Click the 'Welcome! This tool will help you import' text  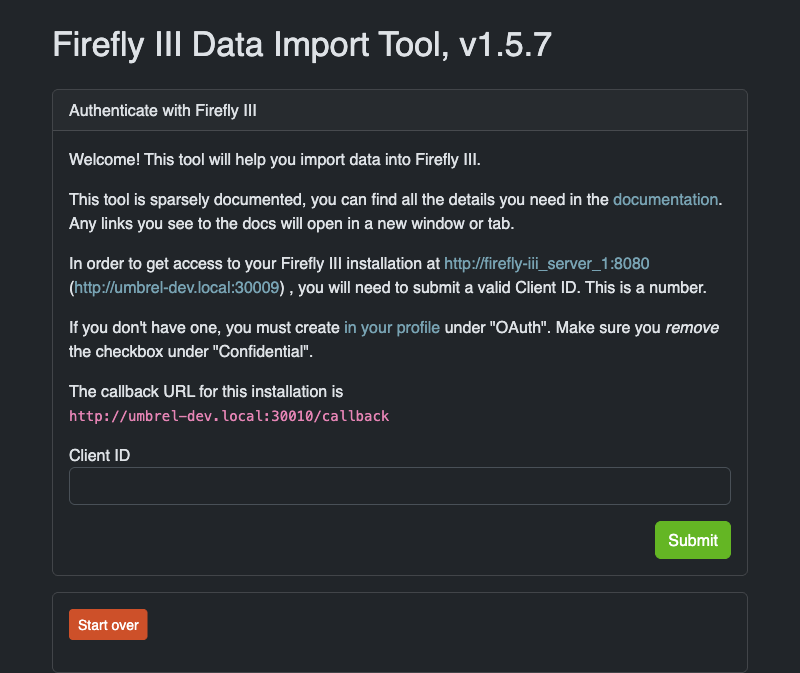pos(274,160)
